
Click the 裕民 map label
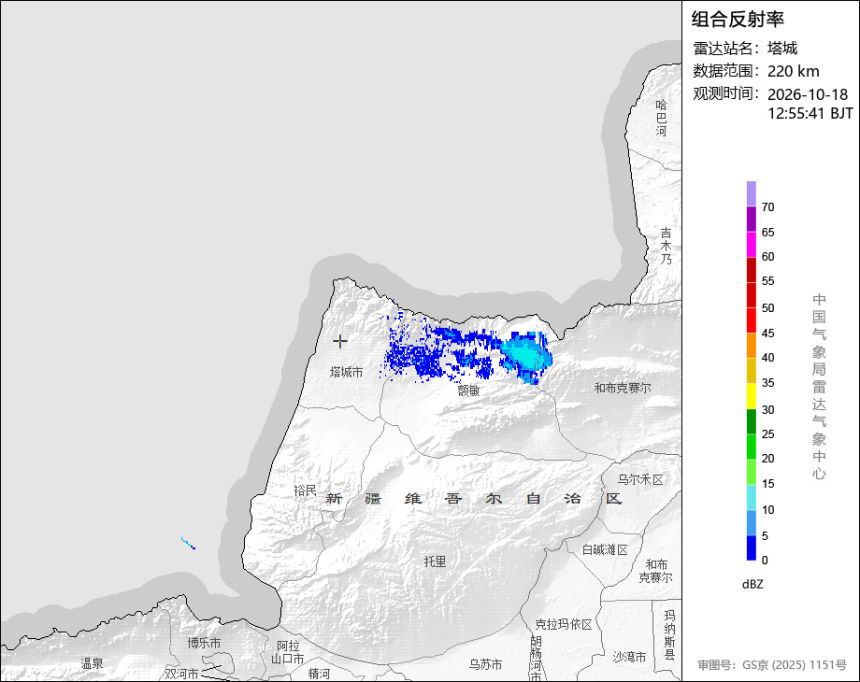[305, 491]
